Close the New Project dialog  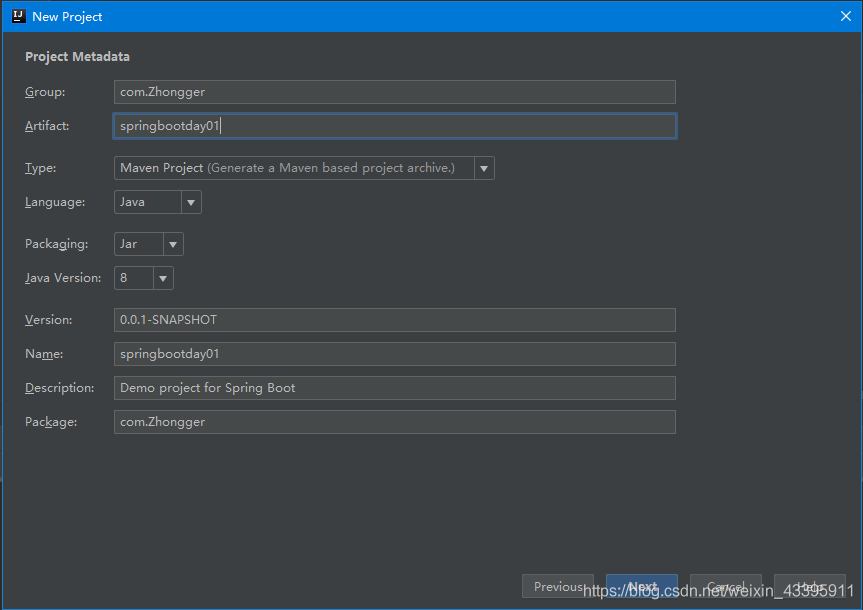point(845,16)
